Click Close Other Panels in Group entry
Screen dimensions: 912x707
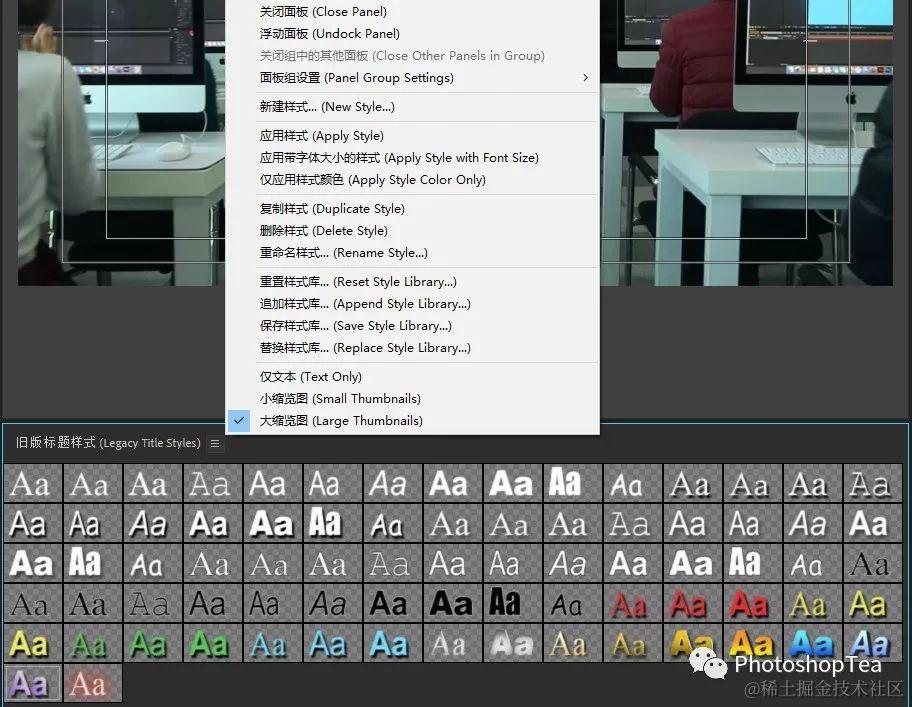(412, 56)
